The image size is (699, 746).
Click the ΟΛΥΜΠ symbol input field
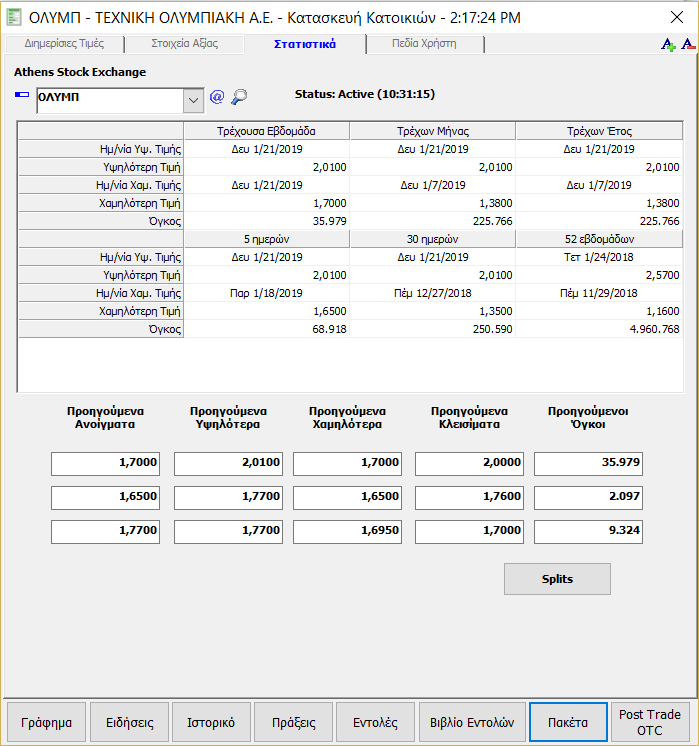pyautogui.click(x=110, y=100)
